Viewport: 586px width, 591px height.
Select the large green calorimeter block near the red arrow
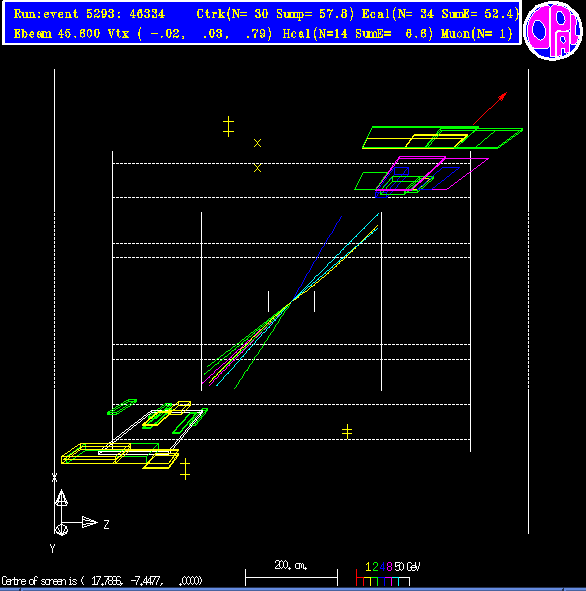[x=442, y=138]
